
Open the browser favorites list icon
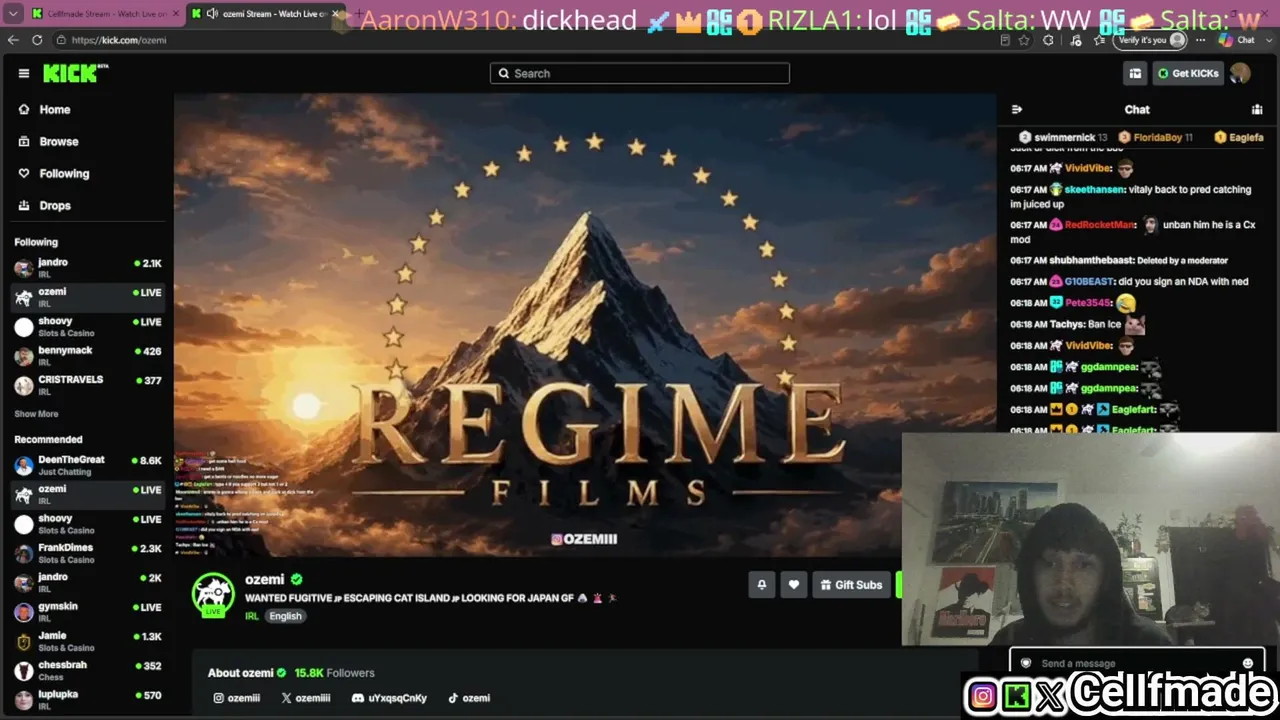[x=1099, y=40]
